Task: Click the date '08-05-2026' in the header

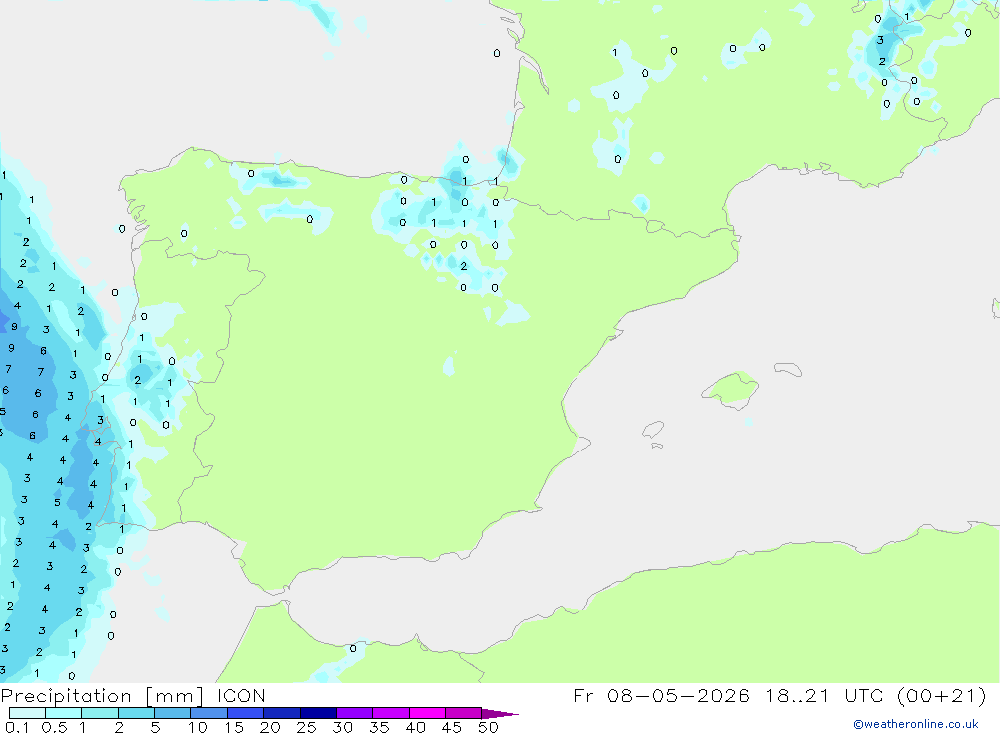Action: coord(678,695)
